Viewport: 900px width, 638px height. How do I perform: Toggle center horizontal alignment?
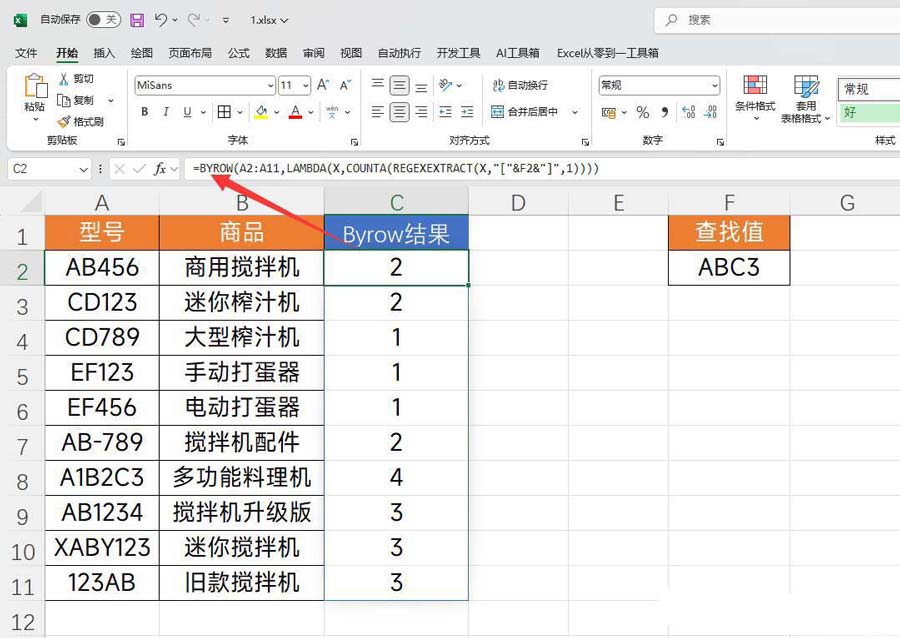click(399, 112)
